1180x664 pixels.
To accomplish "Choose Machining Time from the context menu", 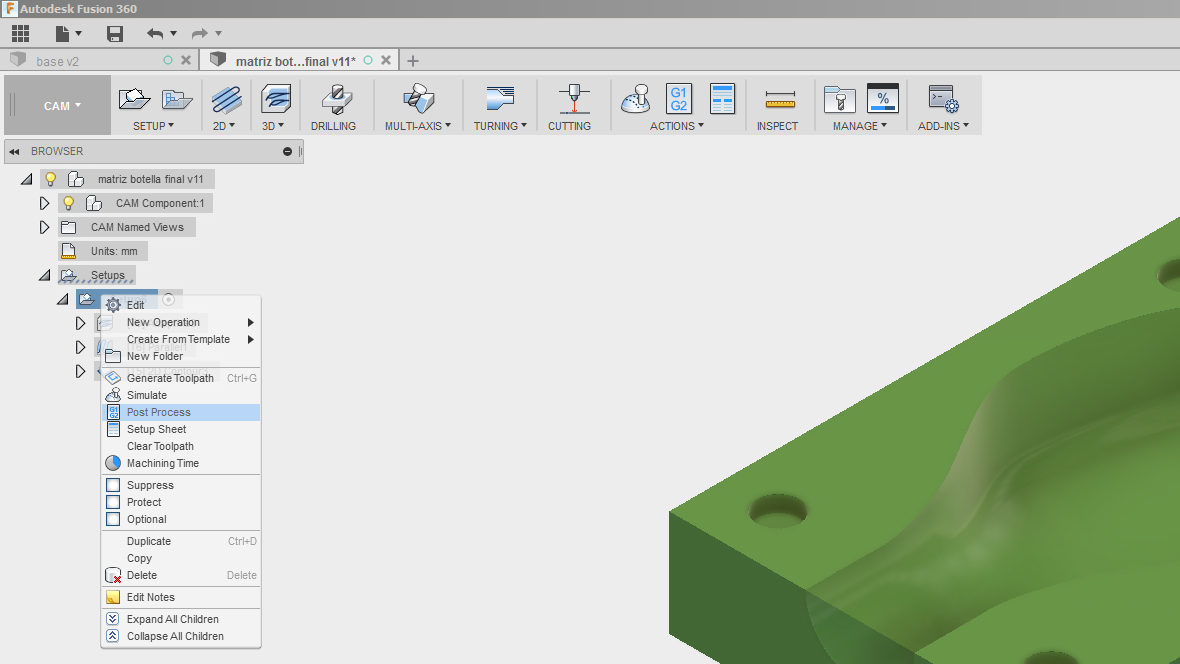I will click(x=181, y=464).
